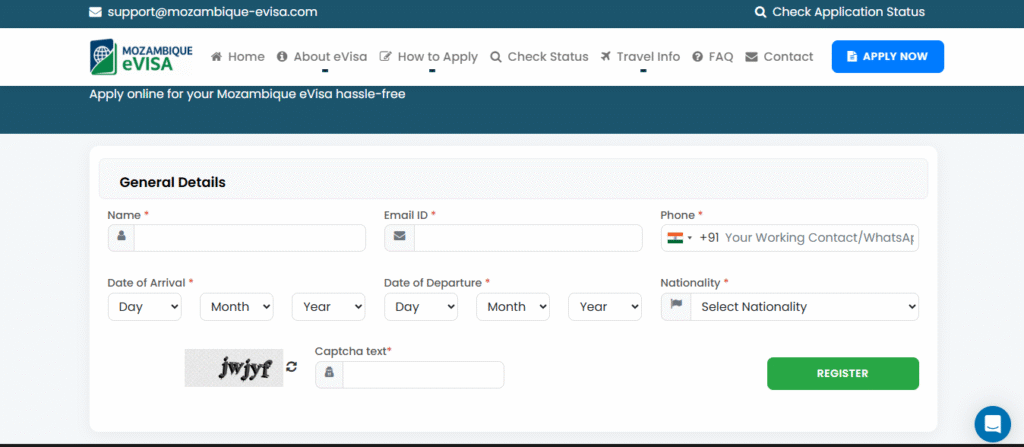
Task: Click the green REGISTER button
Action: (x=842, y=373)
